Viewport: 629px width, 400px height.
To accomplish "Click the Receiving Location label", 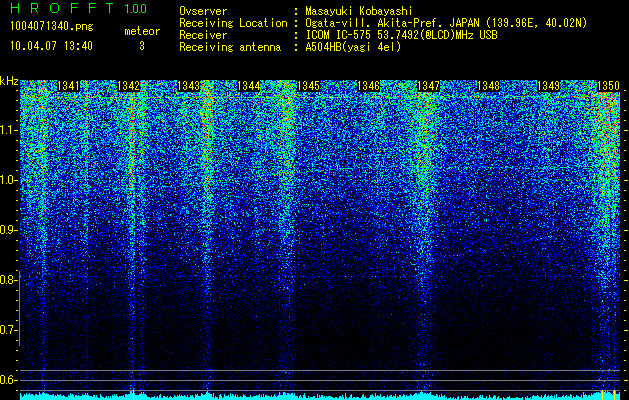I will tap(233, 23).
